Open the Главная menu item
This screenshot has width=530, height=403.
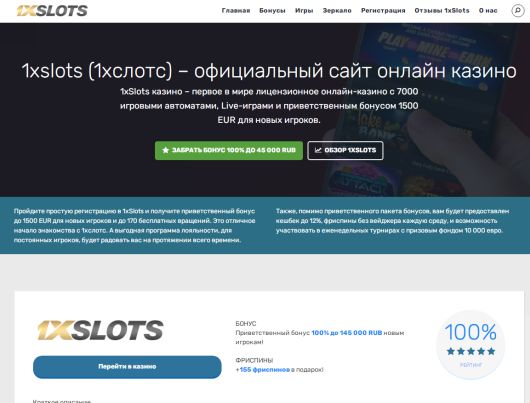pos(236,10)
